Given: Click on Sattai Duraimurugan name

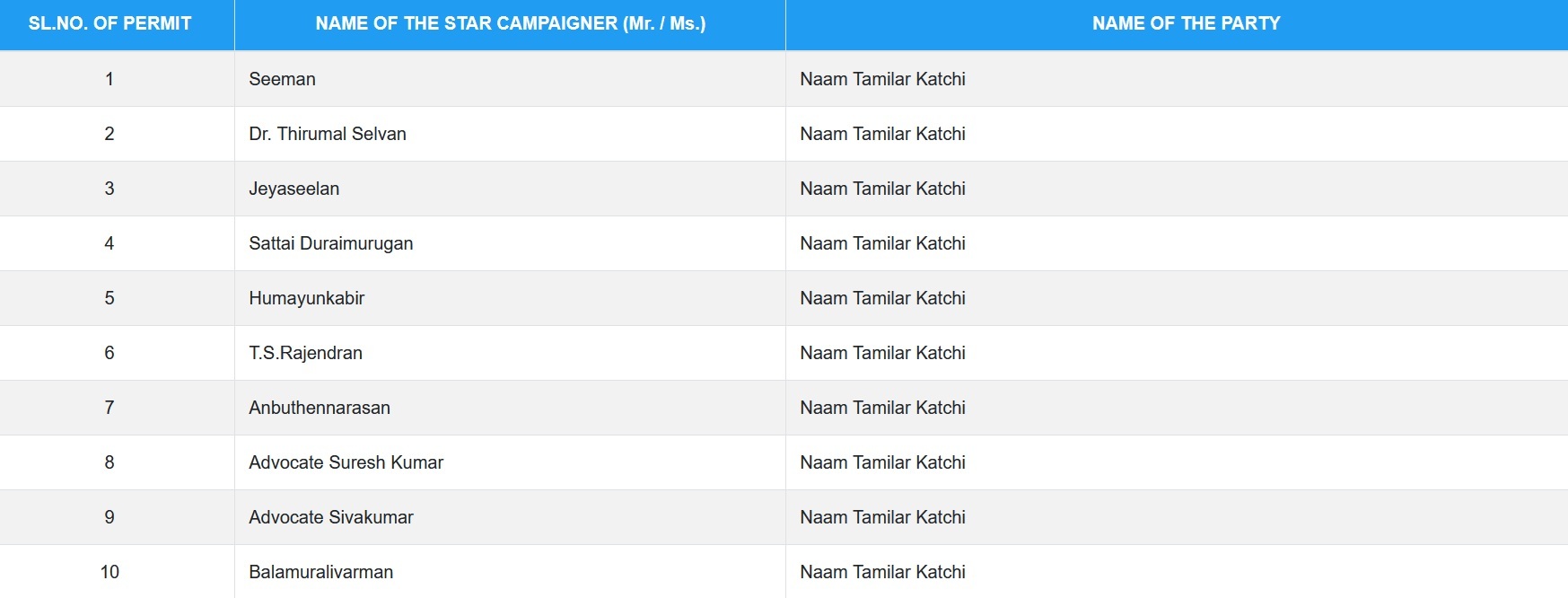Looking at the screenshot, I should [x=330, y=243].
